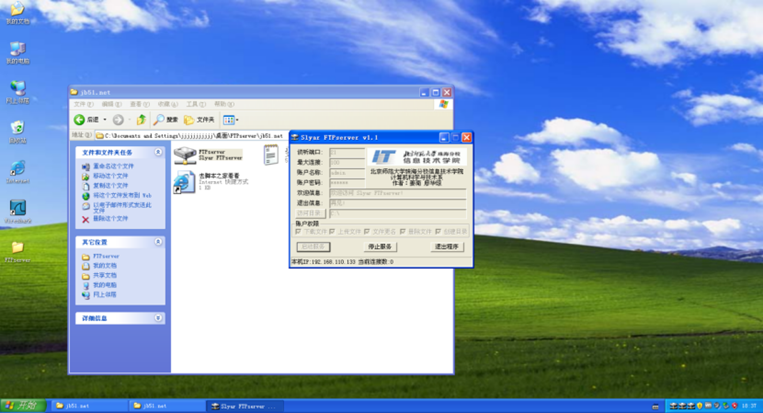Collapse the 其它位置 panel
763x413 pixels.
tap(158, 242)
